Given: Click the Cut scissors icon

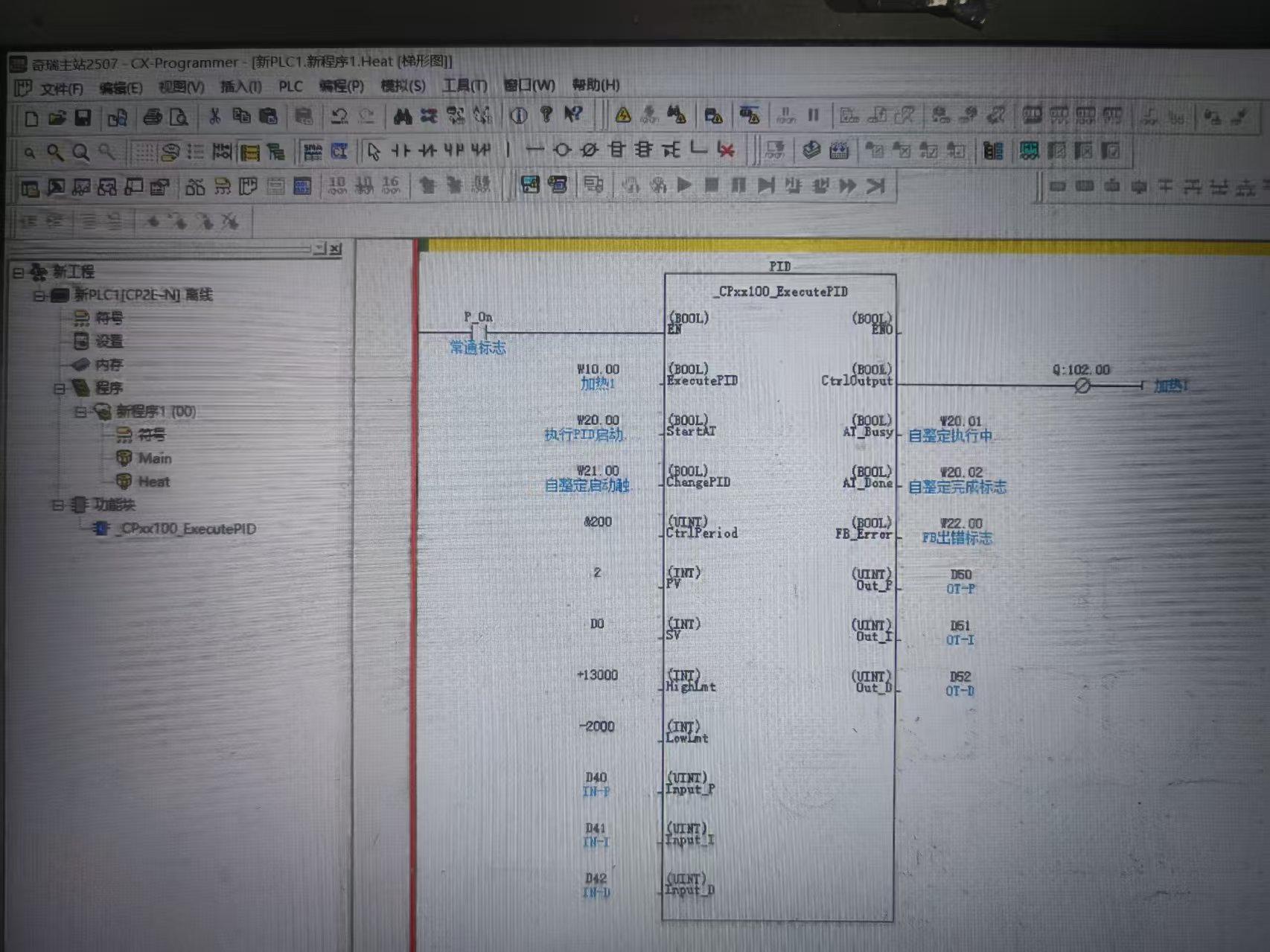Looking at the screenshot, I should point(214,116).
